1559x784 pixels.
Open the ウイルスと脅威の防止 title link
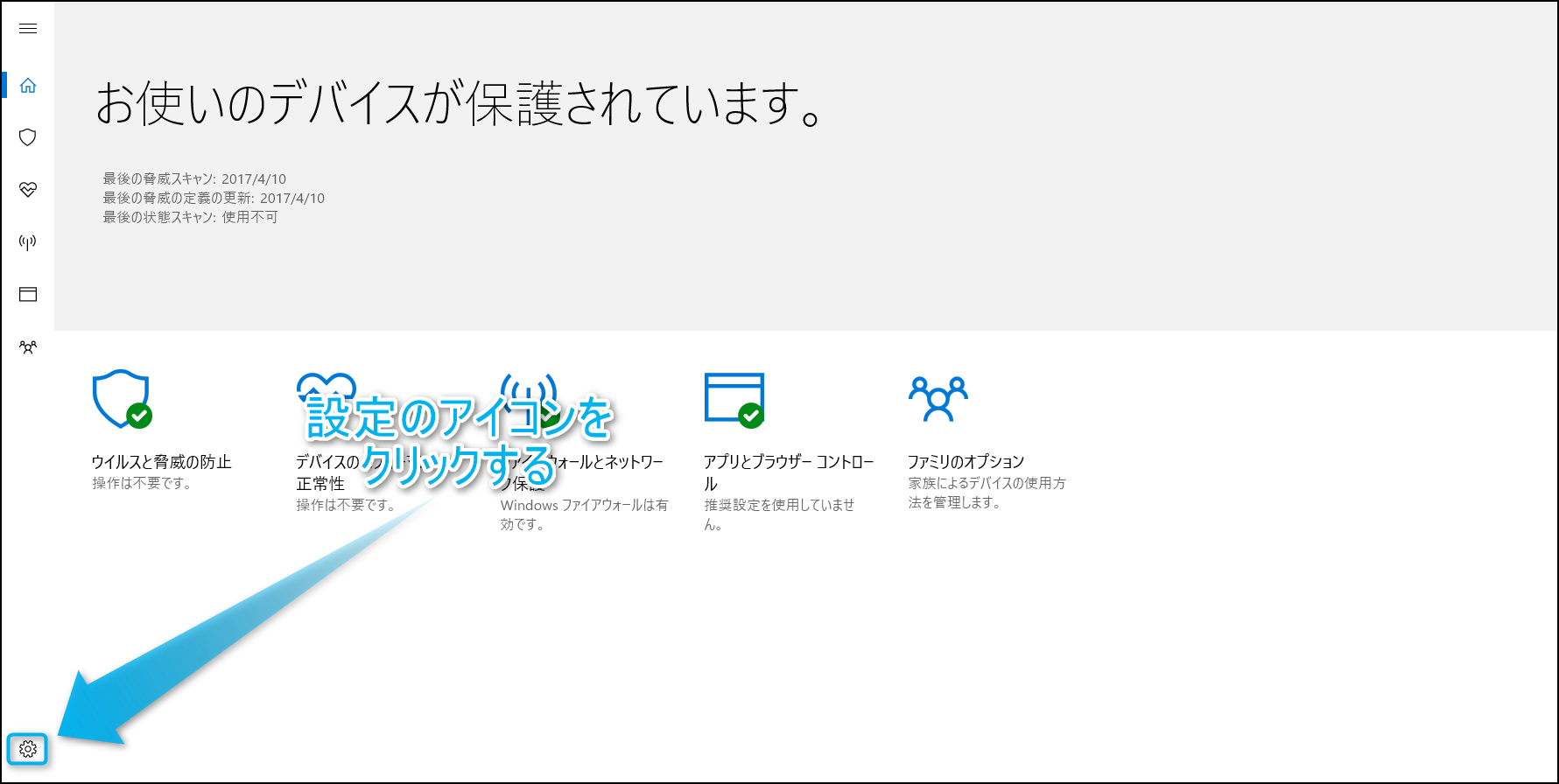point(162,462)
